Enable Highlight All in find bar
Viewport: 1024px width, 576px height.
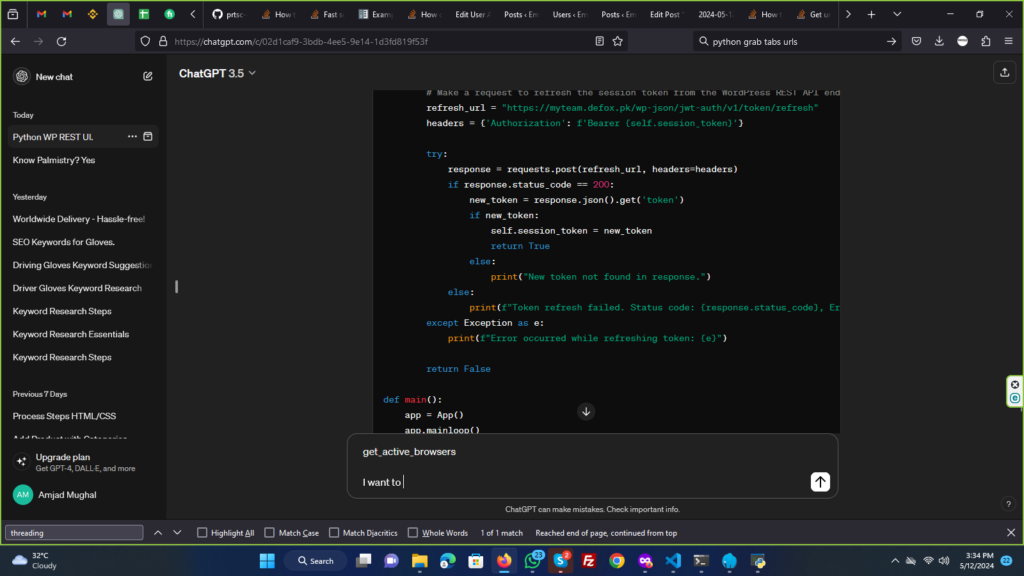203,533
